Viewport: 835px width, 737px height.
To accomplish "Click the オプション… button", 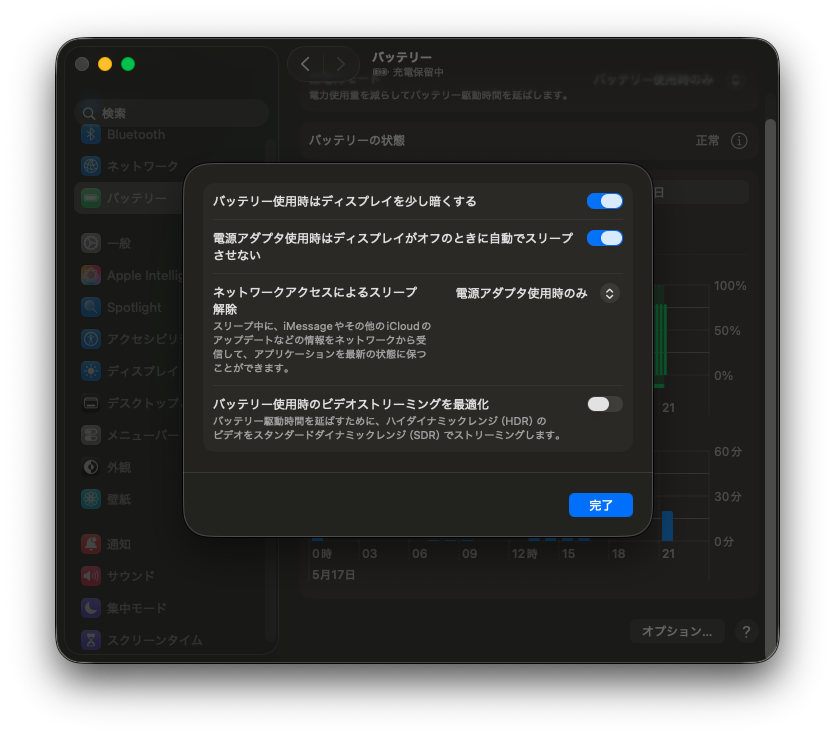I will (677, 632).
